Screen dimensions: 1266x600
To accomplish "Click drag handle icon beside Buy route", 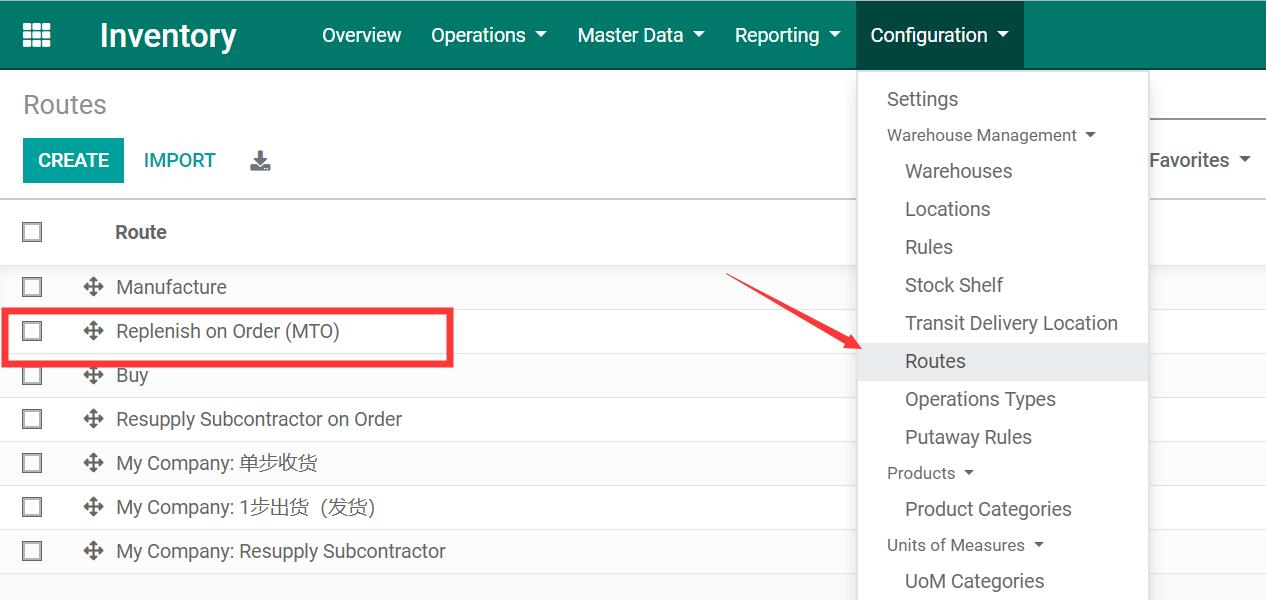I will [x=93, y=375].
